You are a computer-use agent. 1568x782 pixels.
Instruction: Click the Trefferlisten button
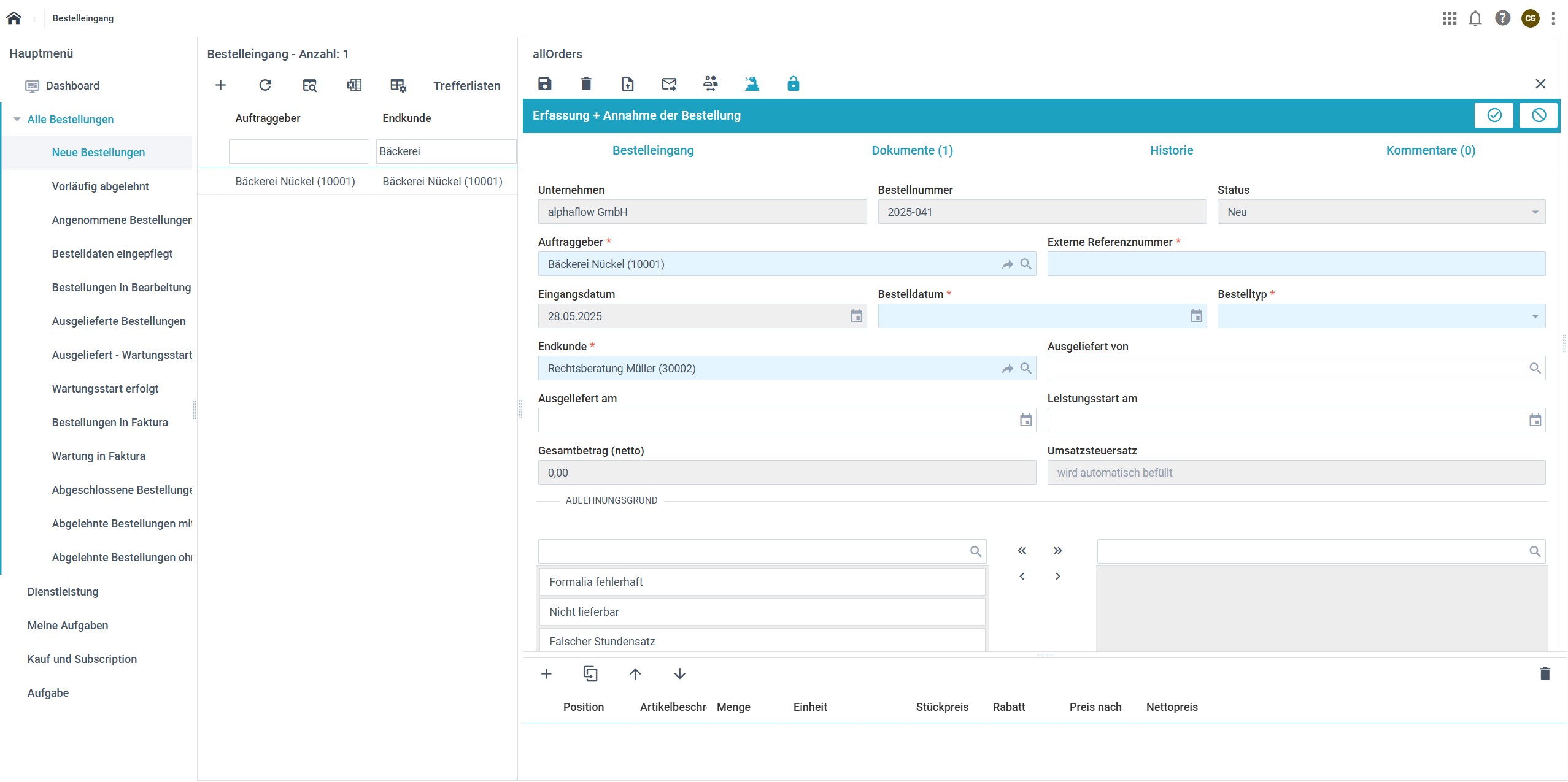[x=466, y=85]
